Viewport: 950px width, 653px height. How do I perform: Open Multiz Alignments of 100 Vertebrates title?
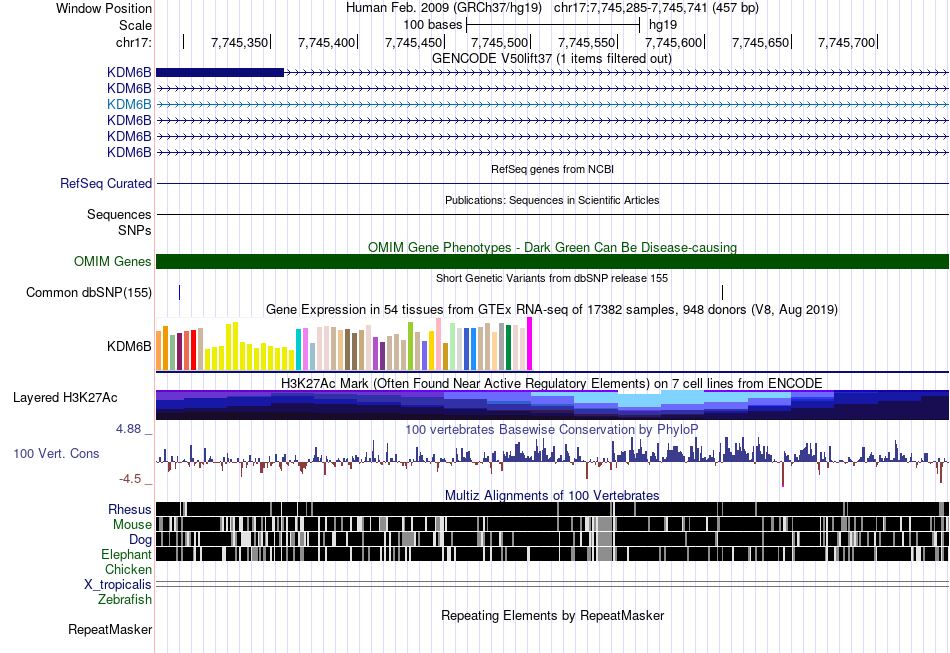click(552, 496)
